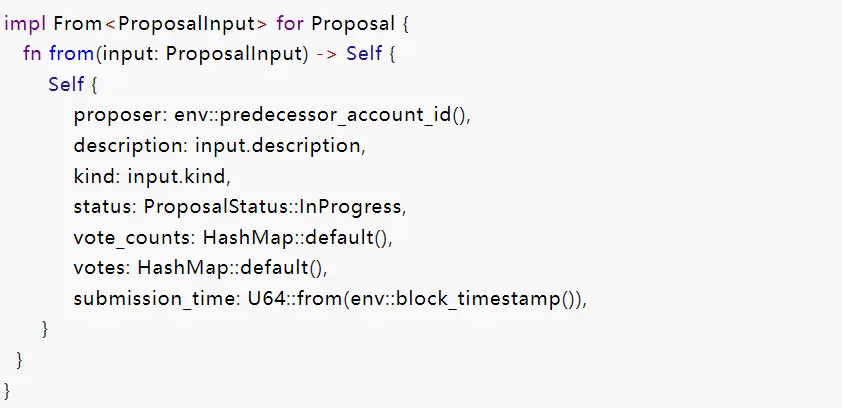The width and height of the screenshot is (842, 408).
Task: Click the 'fn' keyword
Action: tap(32, 54)
